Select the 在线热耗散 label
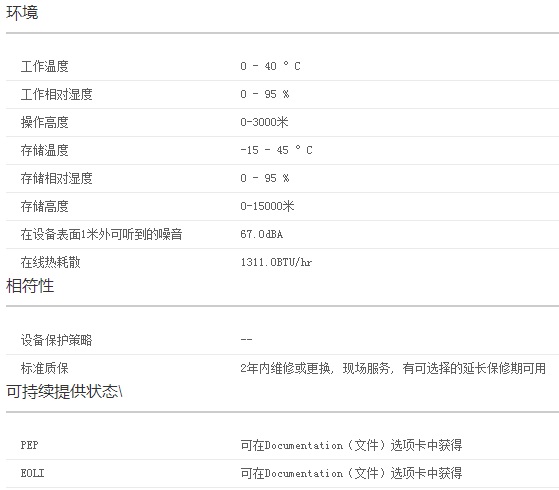559x490 pixels. click(51, 262)
